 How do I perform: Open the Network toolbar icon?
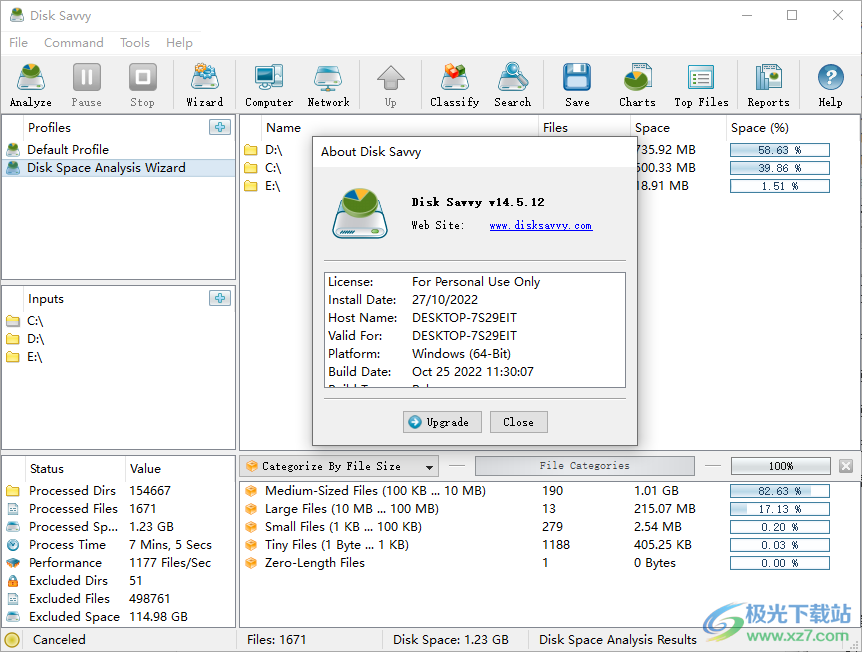(328, 85)
